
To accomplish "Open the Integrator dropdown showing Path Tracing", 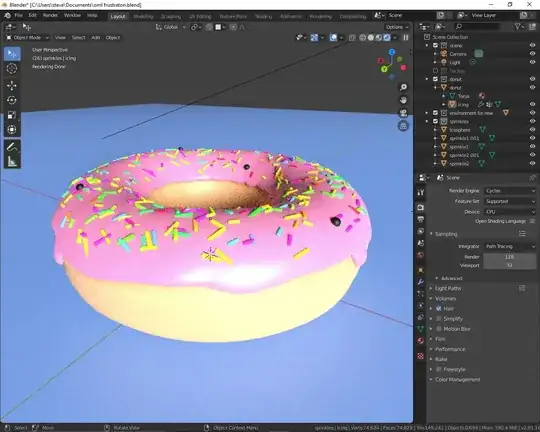I will (x=510, y=246).
